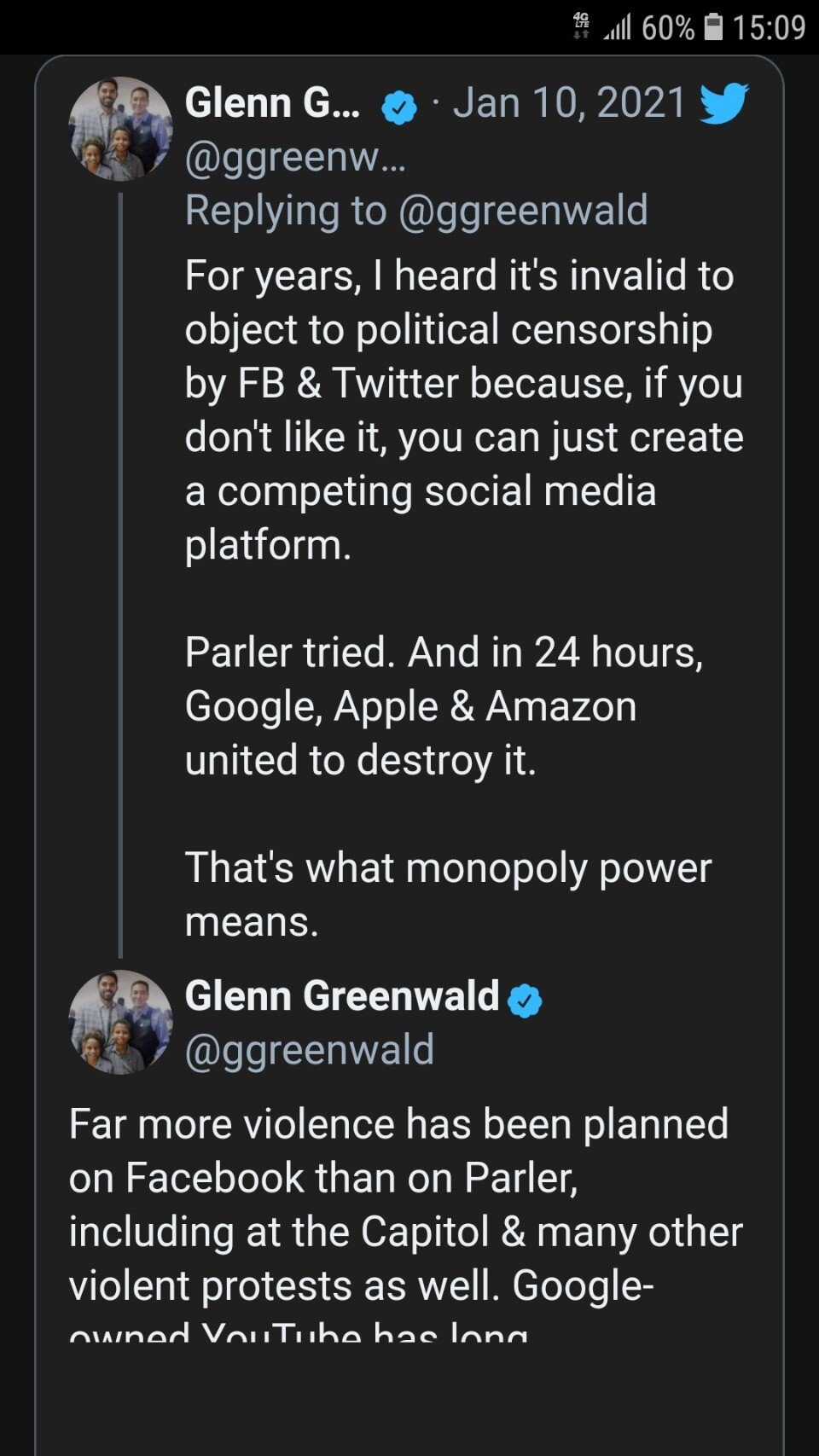Viewport: 819px width, 1456px height.
Task: Tap the top tweet's profile picture
Action: (120, 129)
